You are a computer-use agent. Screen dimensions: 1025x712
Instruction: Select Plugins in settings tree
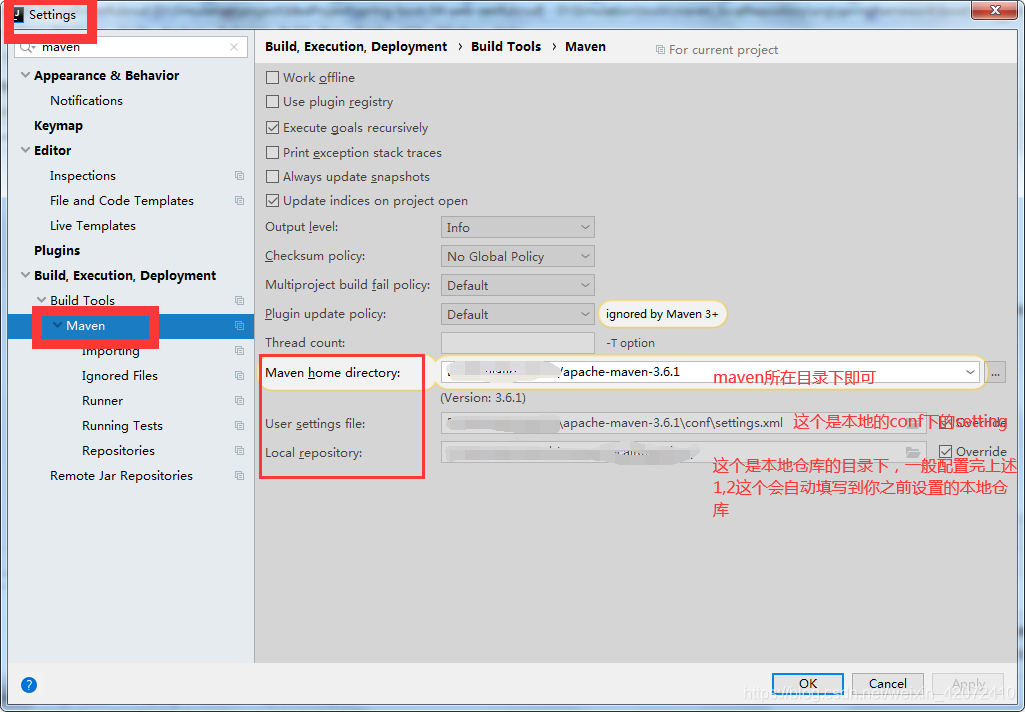click(x=57, y=250)
